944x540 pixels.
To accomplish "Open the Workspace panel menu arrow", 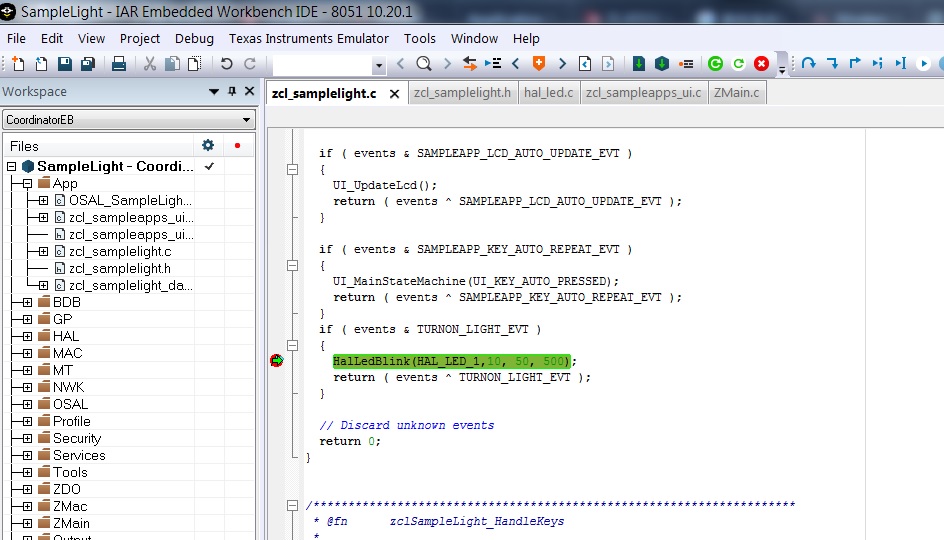I will point(214,92).
